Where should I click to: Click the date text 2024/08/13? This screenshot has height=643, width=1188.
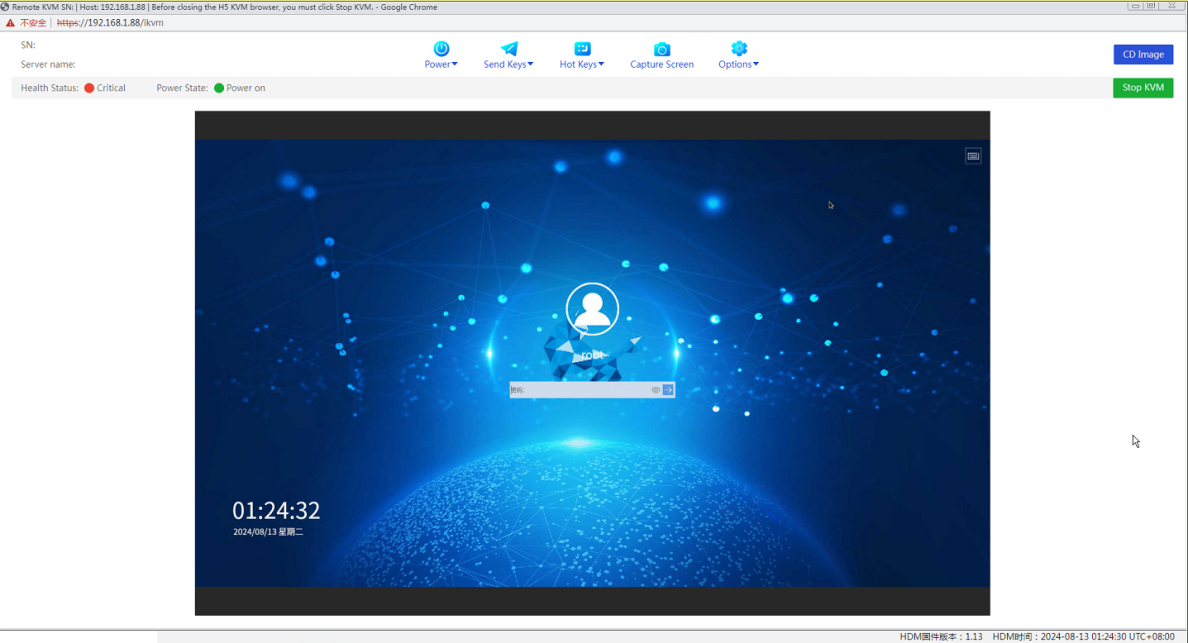pos(255,532)
